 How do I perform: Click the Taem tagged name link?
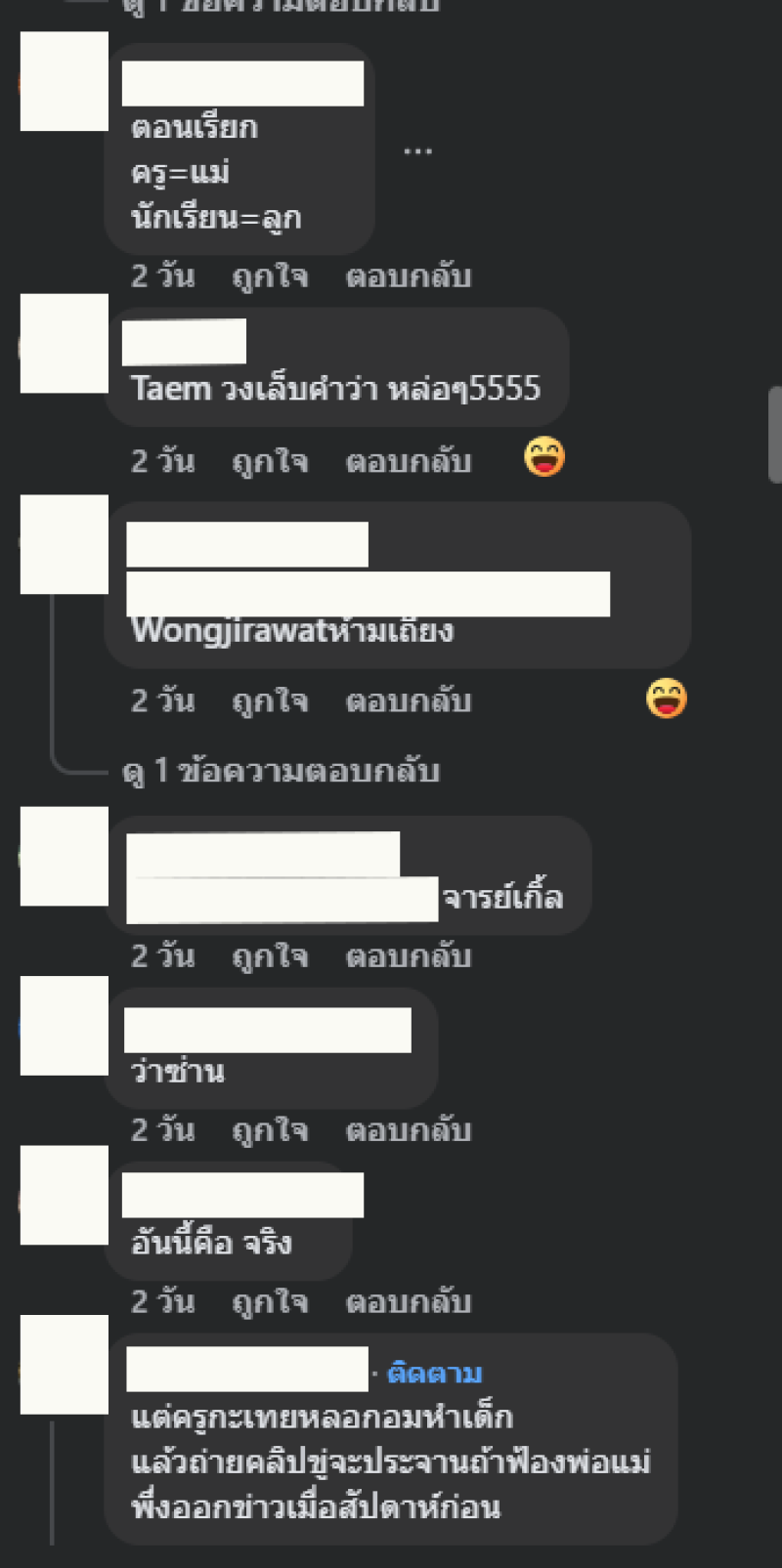pos(171,389)
